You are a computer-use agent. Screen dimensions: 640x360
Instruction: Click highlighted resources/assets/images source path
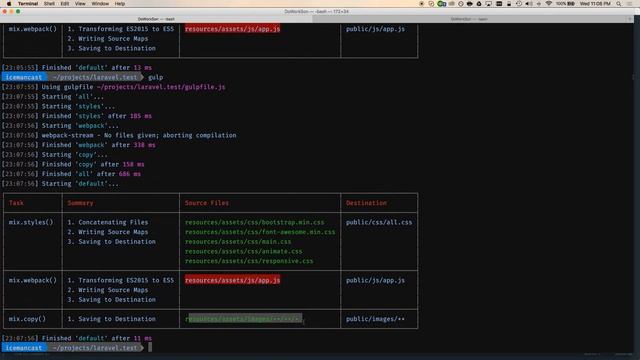click(x=244, y=319)
